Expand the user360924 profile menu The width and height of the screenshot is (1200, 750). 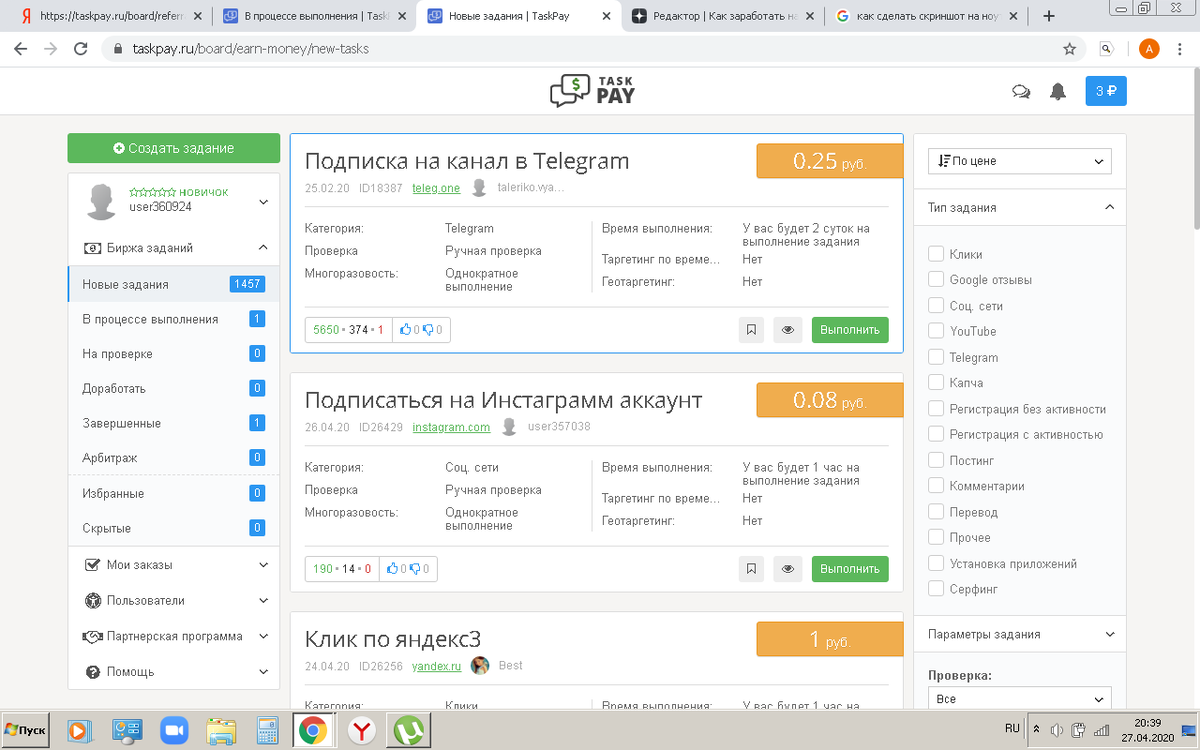(263, 201)
